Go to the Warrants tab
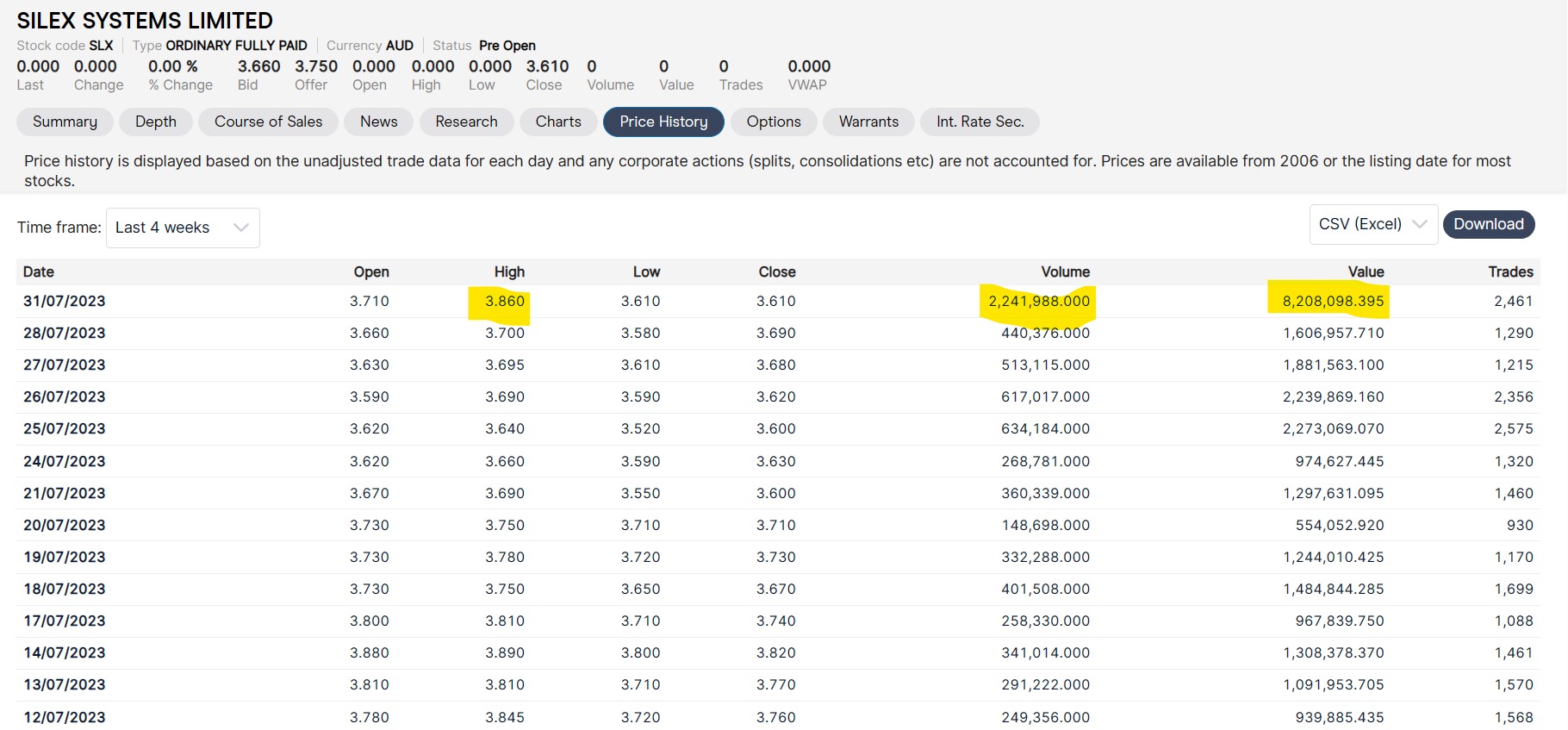Screen dimensions: 1568x730 click(x=868, y=122)
